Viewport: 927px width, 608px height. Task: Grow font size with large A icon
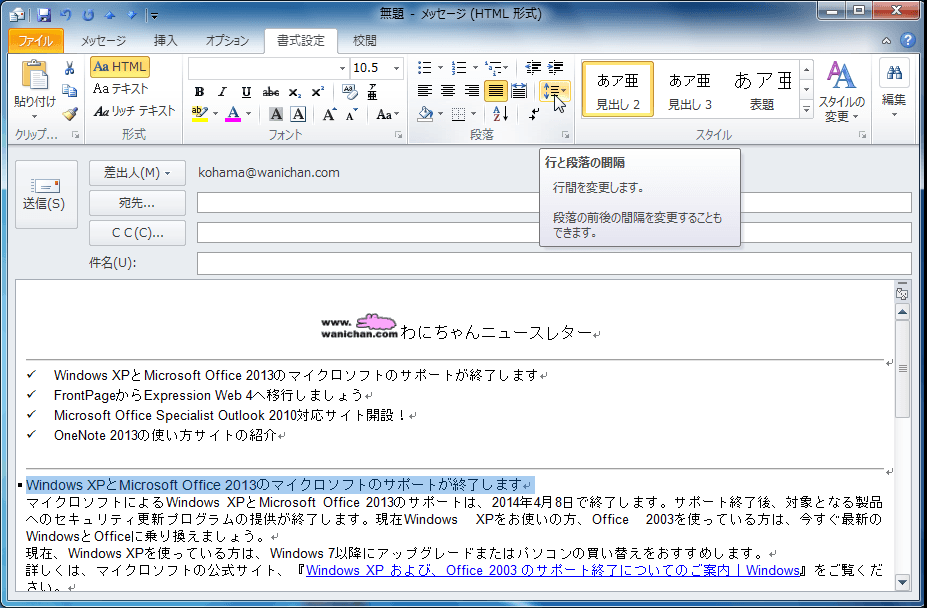[x=329, y=115]
